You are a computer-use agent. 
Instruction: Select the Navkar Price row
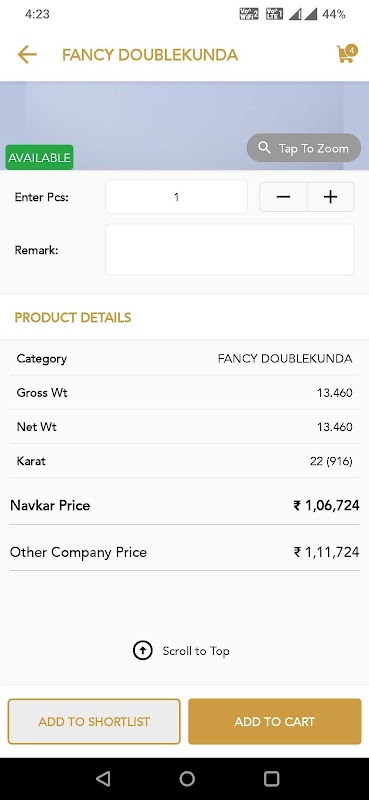click(x=184, y=506)
